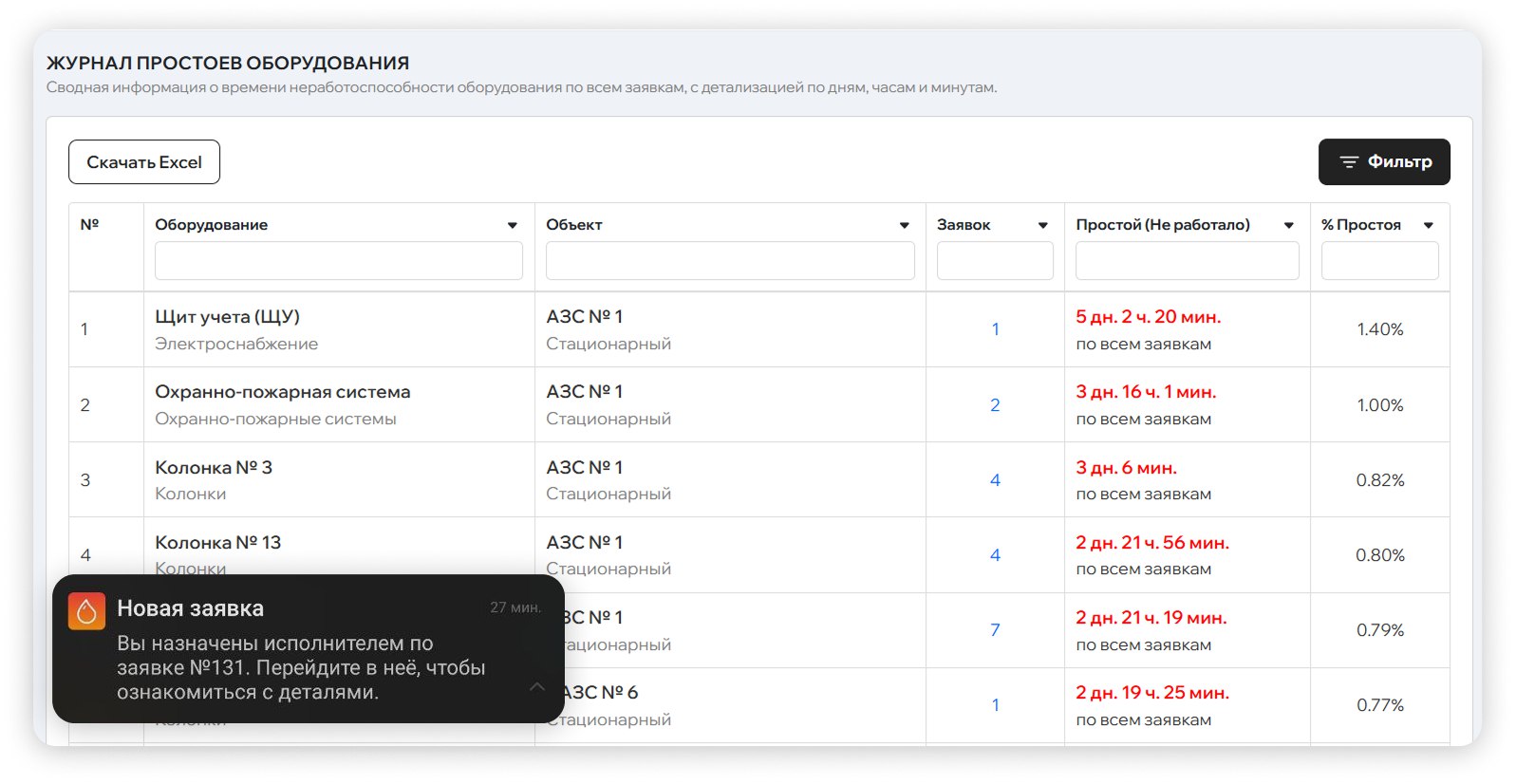Open the requests link showing 7
This screenshot has width=1516, height=784.
pyautogui.click(x=995, y=630)
